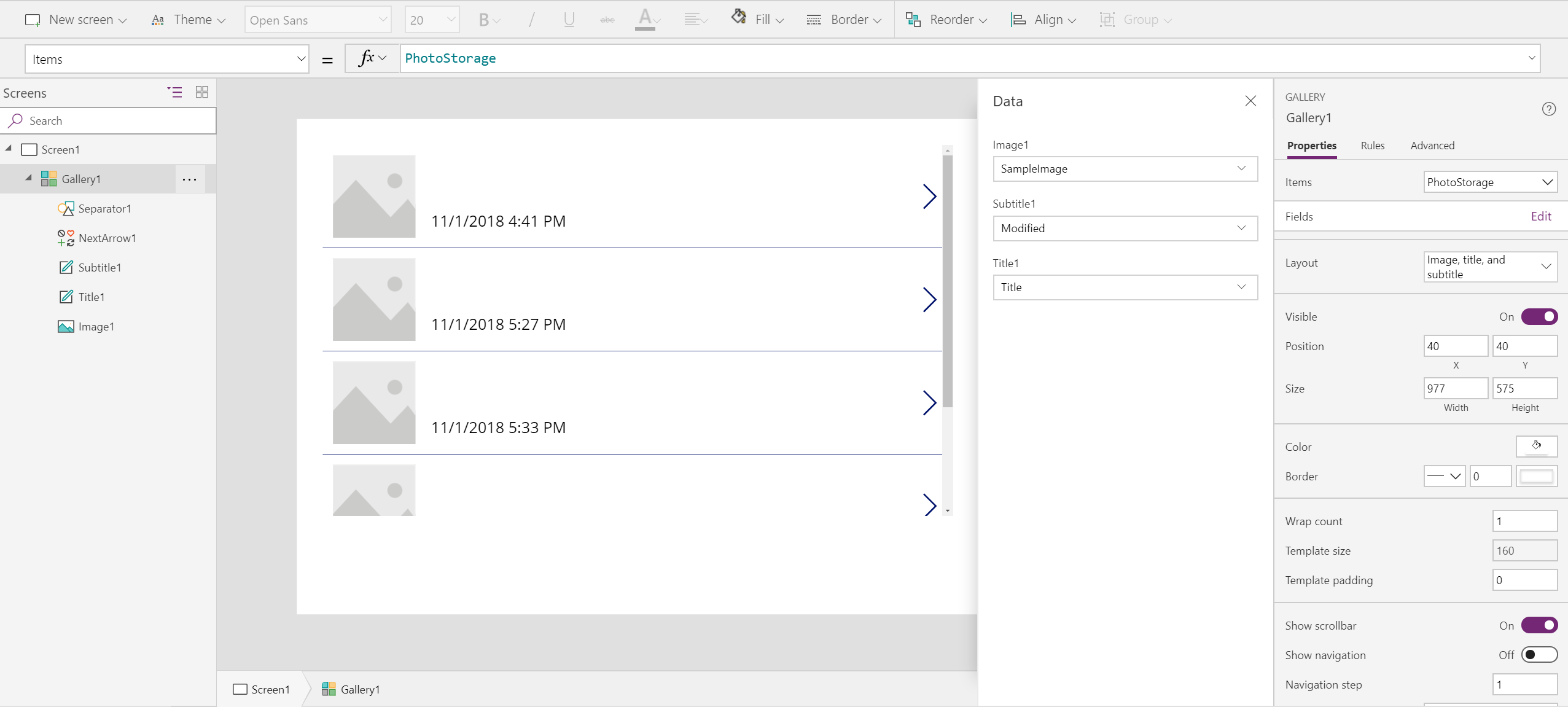Open the Rules tab
The height and width of the screenshot is (707, 1568).
[1372, 146]
